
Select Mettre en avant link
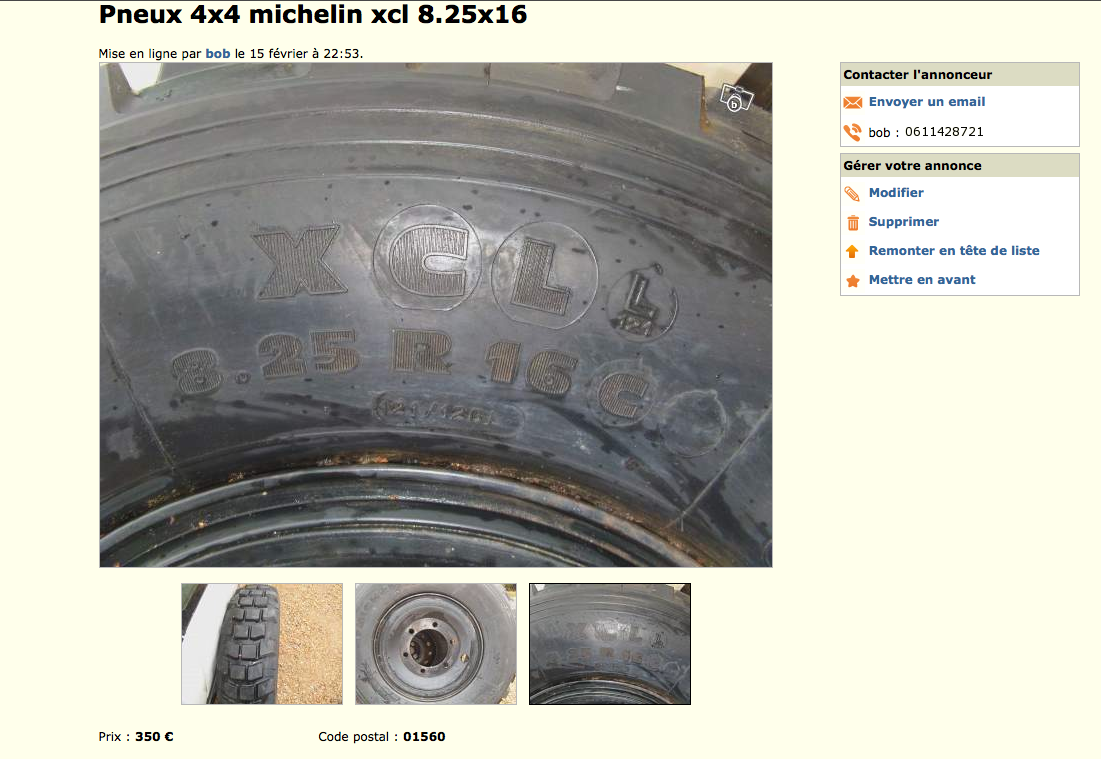[922, 279]
